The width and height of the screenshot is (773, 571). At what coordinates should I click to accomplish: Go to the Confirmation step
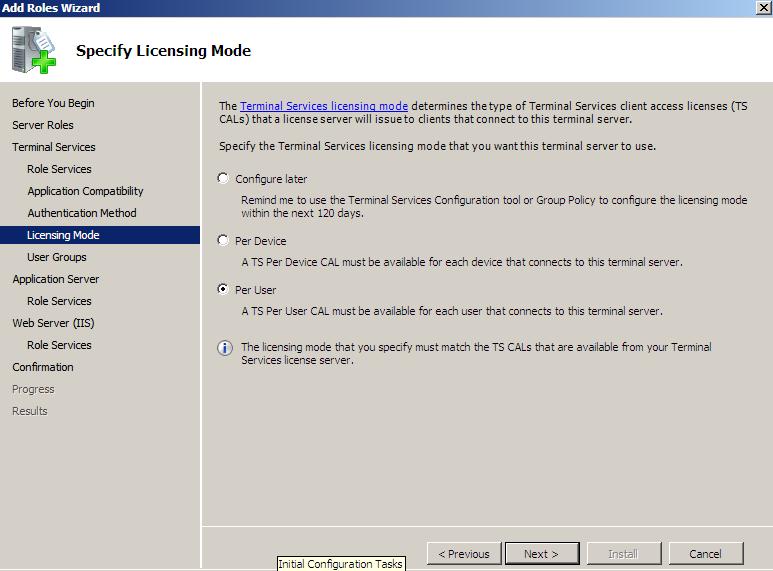43,367
